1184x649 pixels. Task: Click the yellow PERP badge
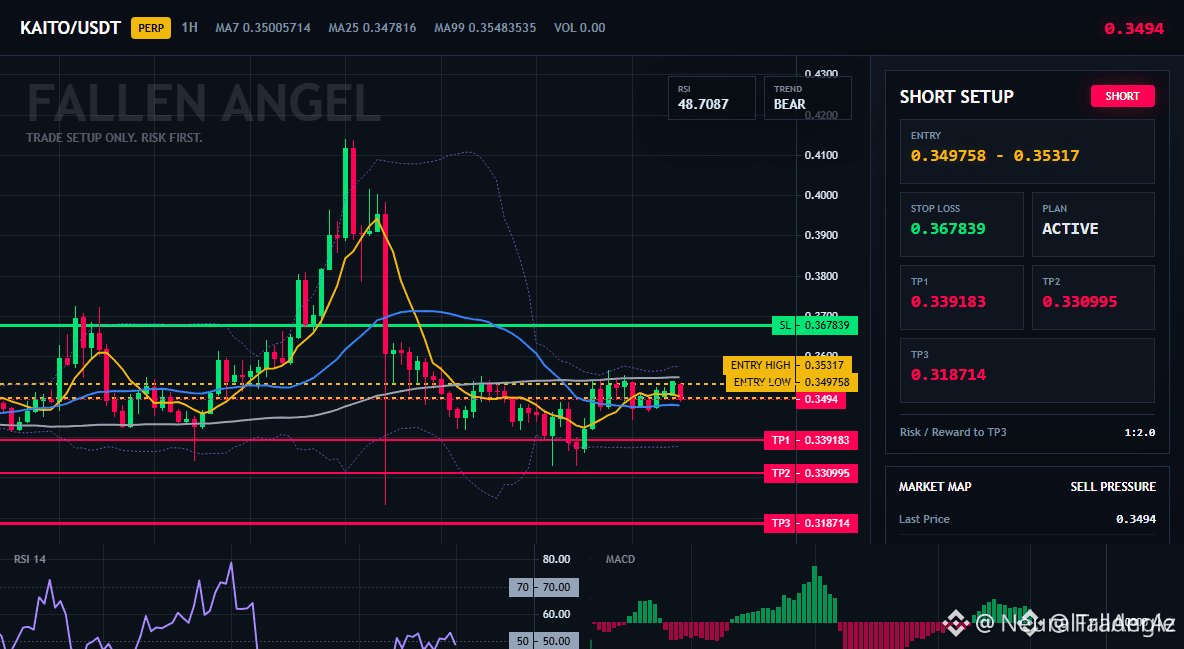(151, 28)
